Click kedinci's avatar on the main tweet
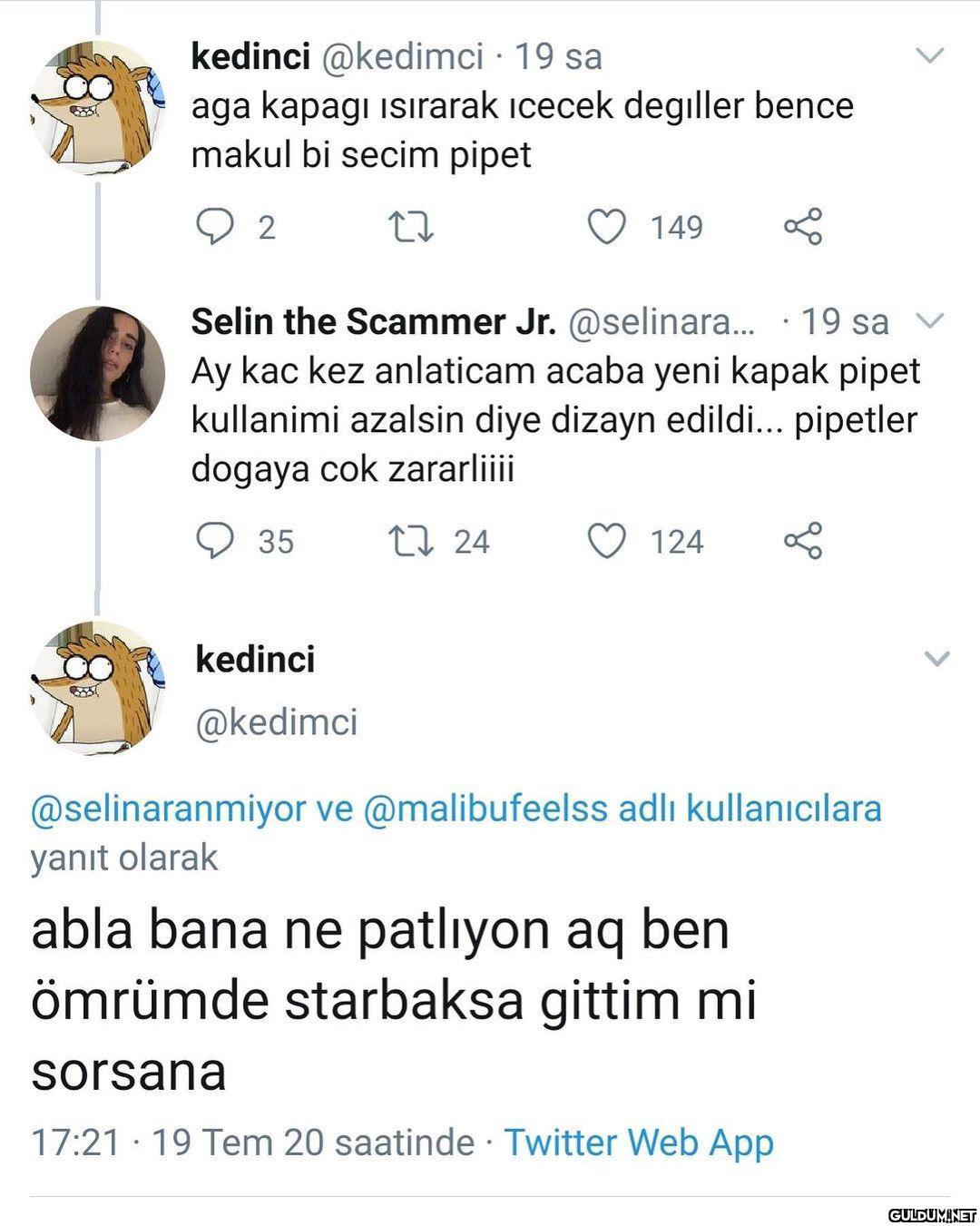980x1226 pixels. [98, 688]
